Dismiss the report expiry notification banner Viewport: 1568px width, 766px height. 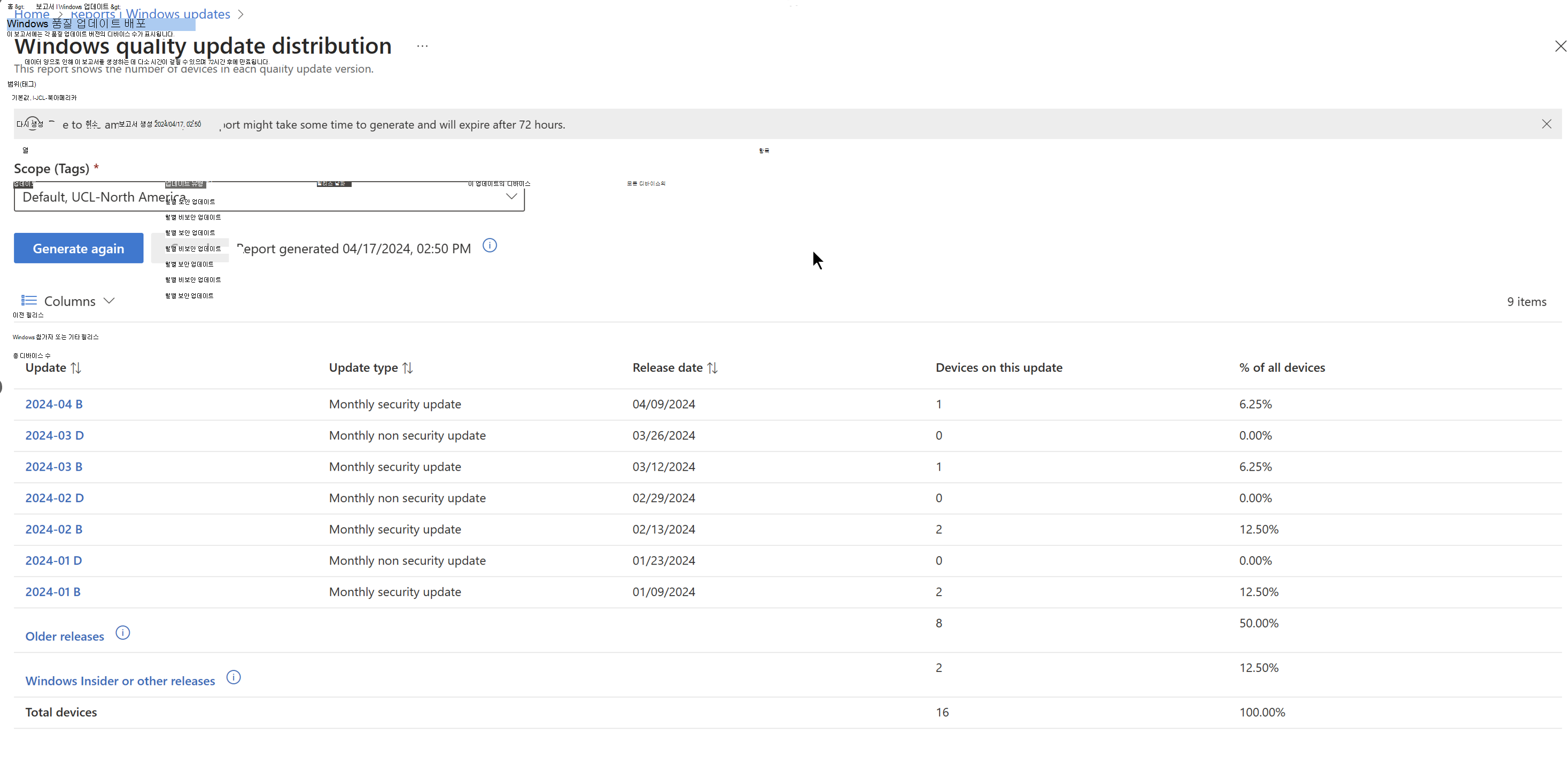1546,124
